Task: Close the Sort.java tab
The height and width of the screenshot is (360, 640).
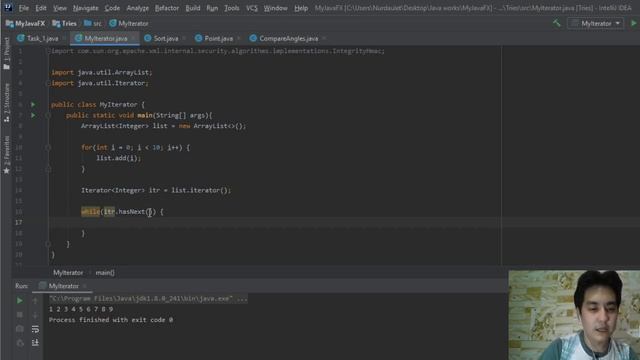Action: 184,38
